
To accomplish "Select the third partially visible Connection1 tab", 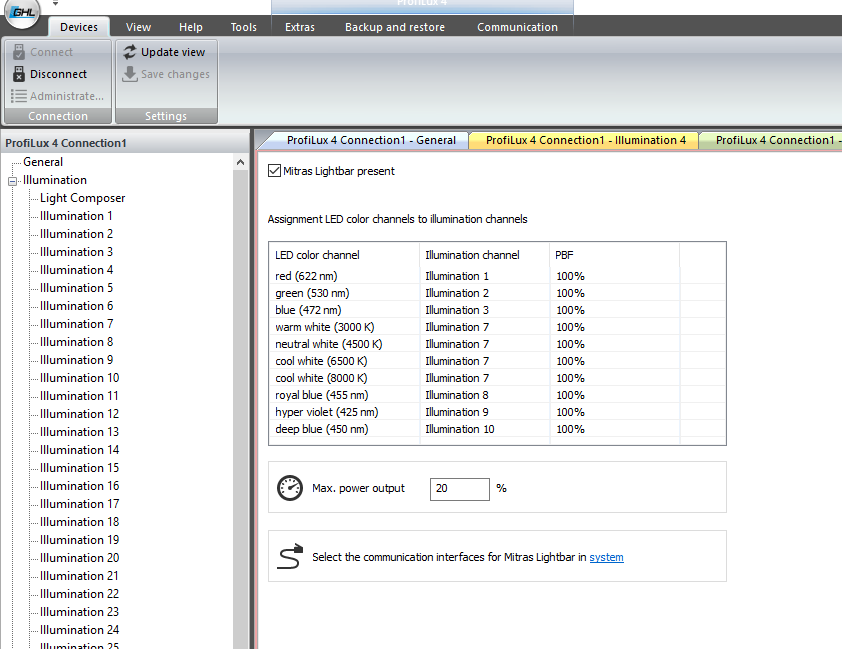I will click(773, 140).
